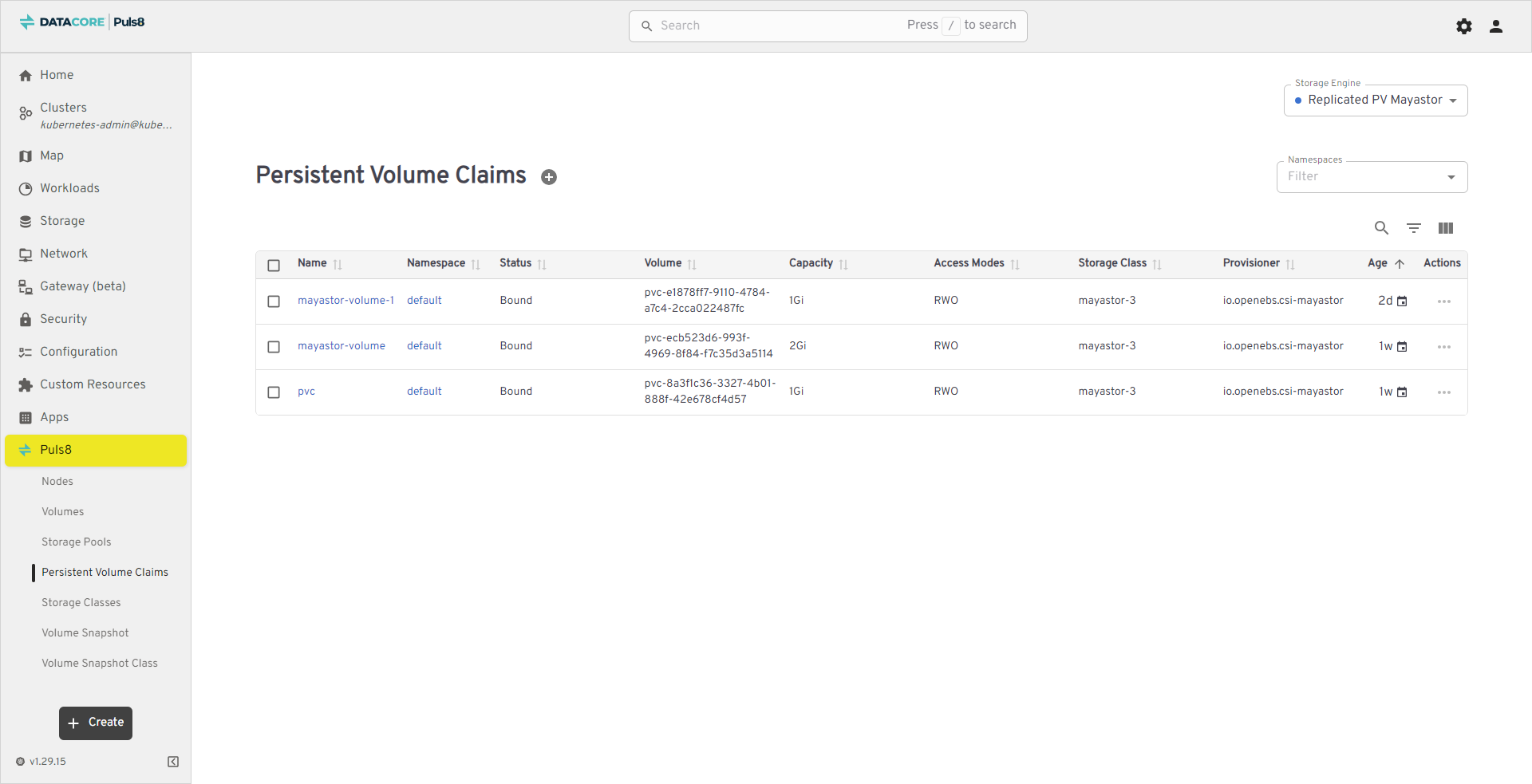Sort the table by Capacity column

811,263
